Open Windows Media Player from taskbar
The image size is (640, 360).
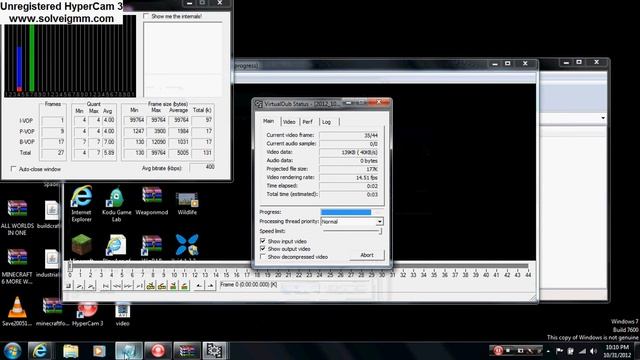tap(99, 351)
